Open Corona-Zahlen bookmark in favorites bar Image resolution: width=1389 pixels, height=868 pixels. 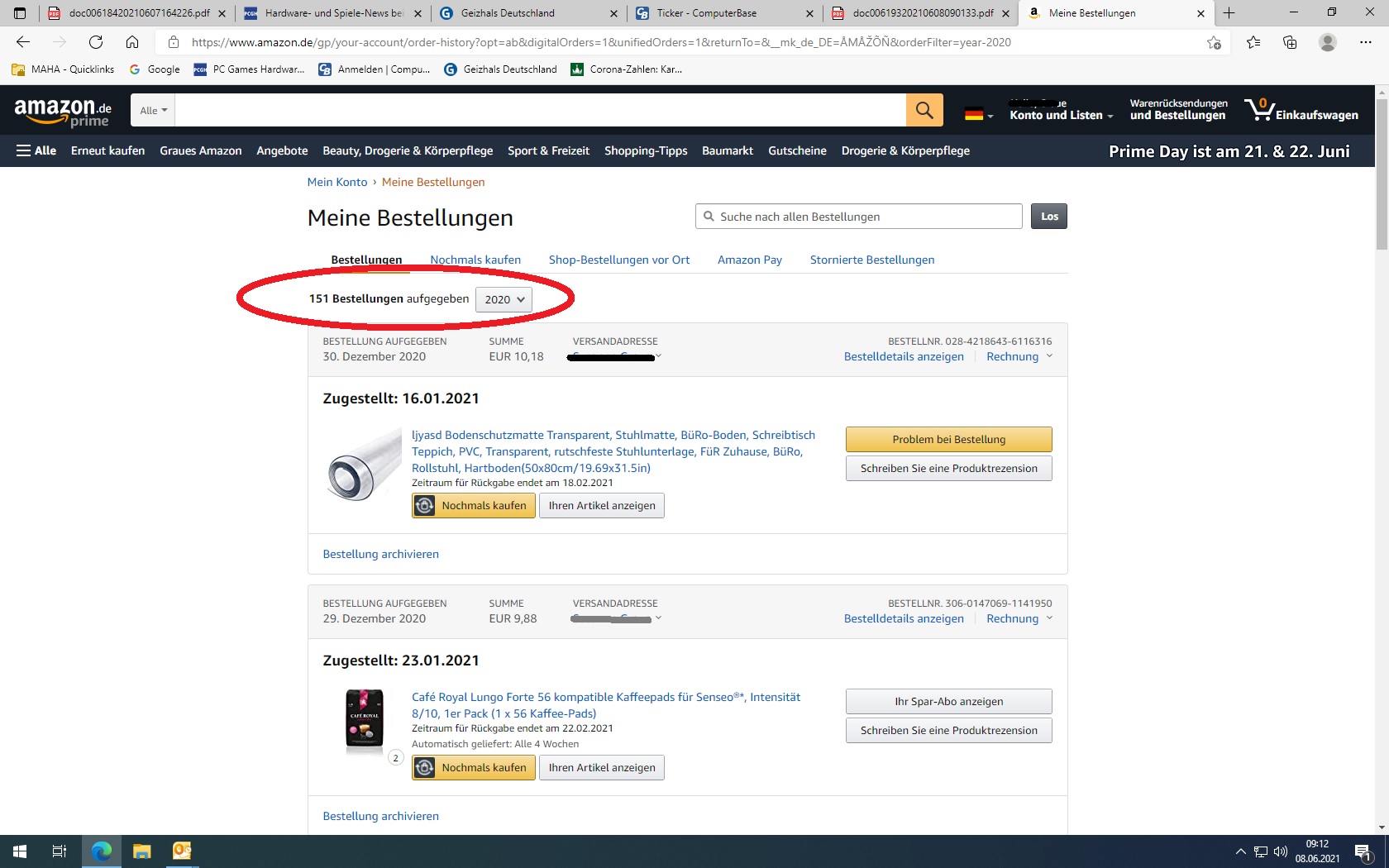click(627, 69)
